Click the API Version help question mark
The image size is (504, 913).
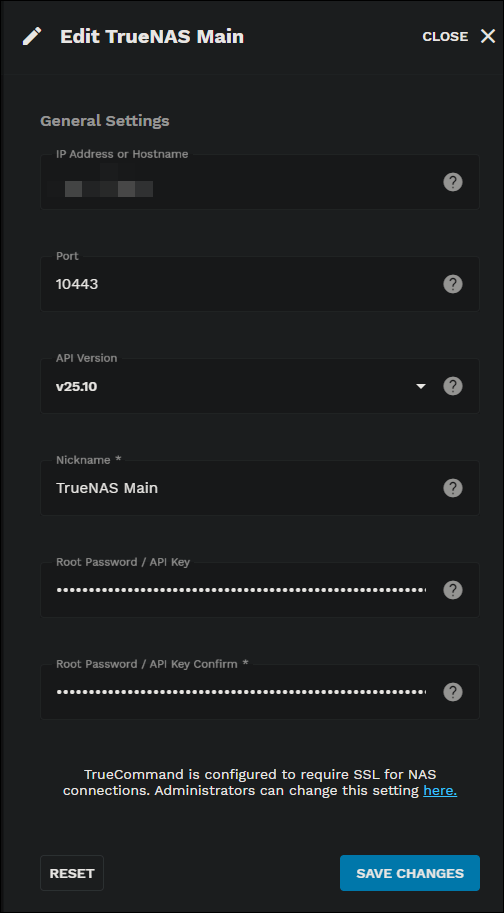coord(453,386)
